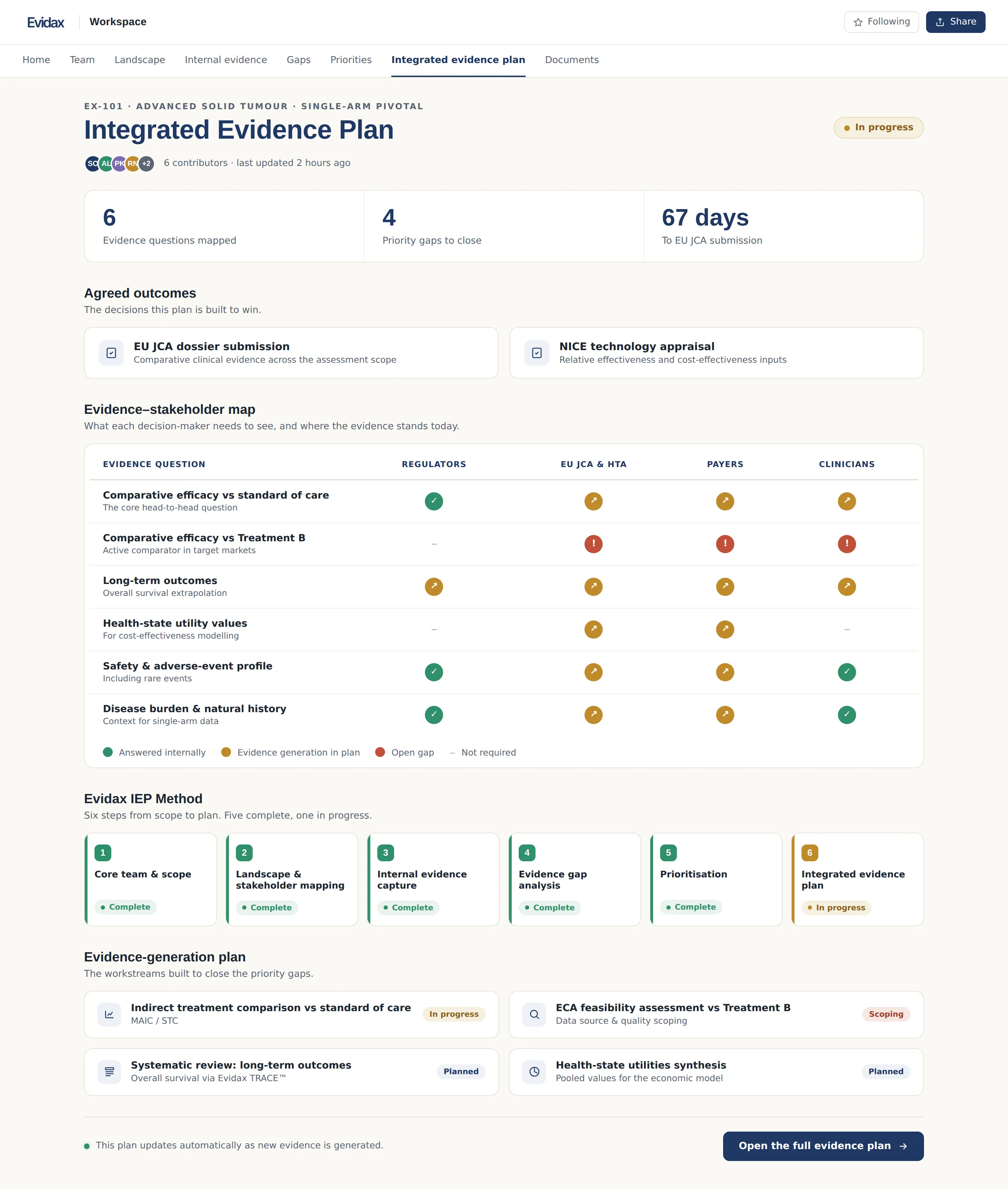Viewport: 1008px width, 1189px height.
Task: Open the Home tab
Action: 36,60
